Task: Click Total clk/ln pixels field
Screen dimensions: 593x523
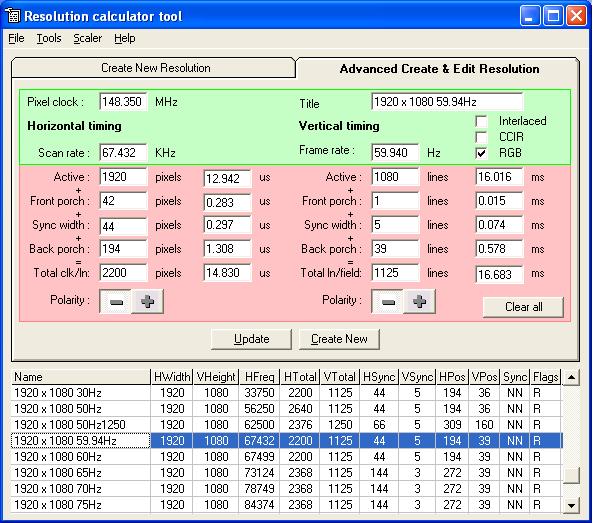Action: click(x=123, y=273)
